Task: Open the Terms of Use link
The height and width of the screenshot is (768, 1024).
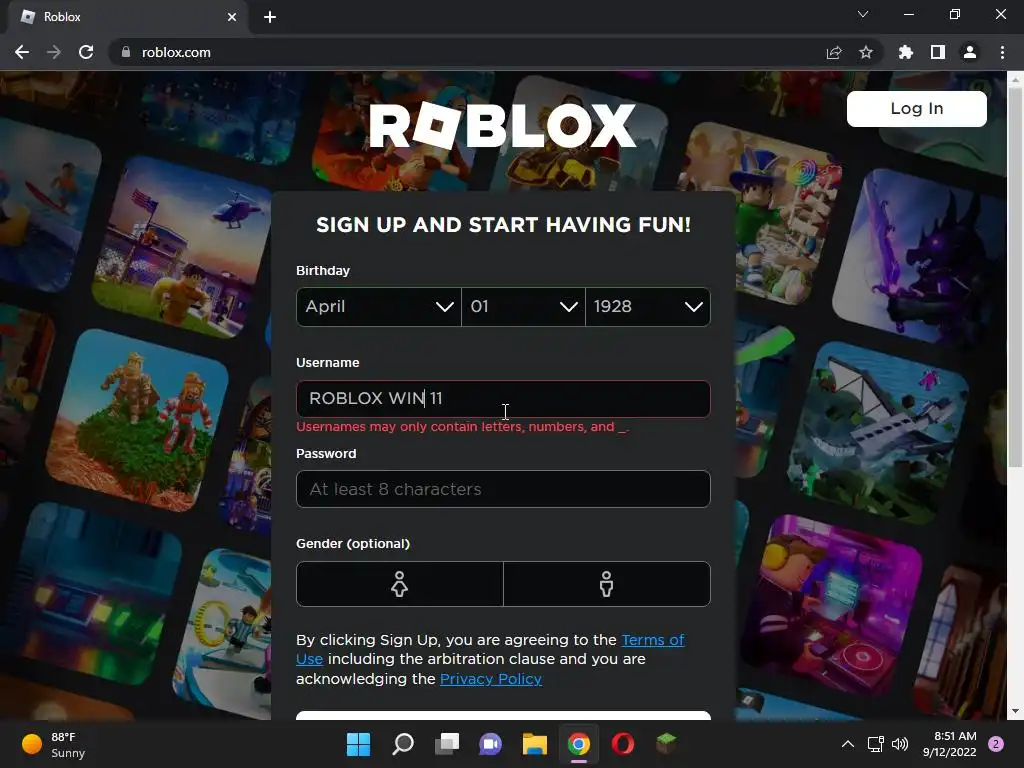Action: (x=652, y=640)
